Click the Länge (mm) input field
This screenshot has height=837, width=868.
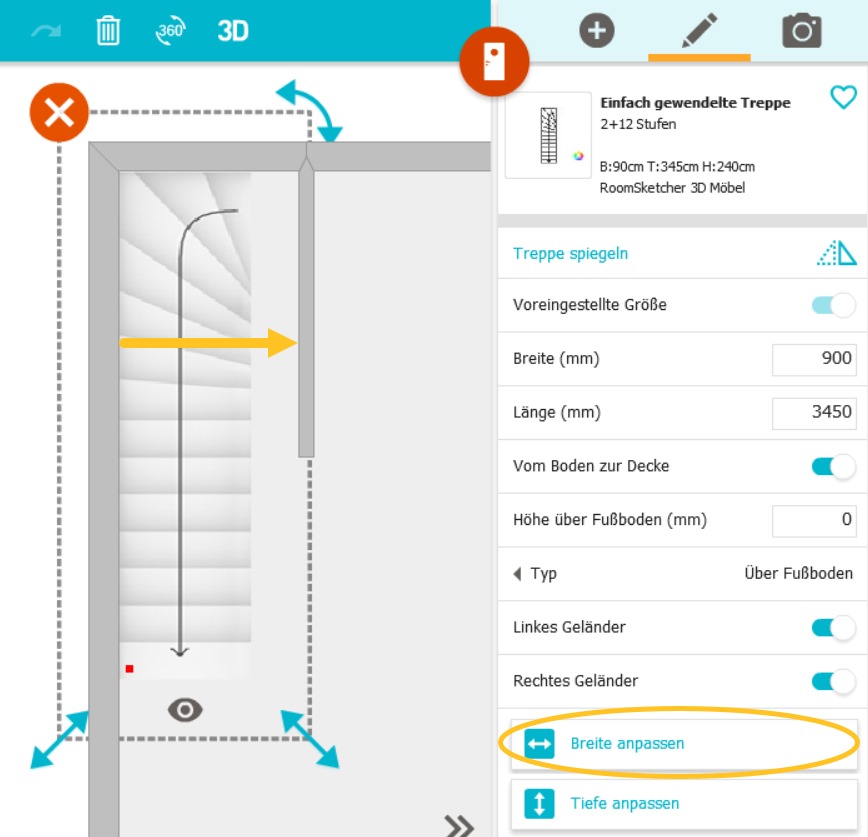[814, 412]
